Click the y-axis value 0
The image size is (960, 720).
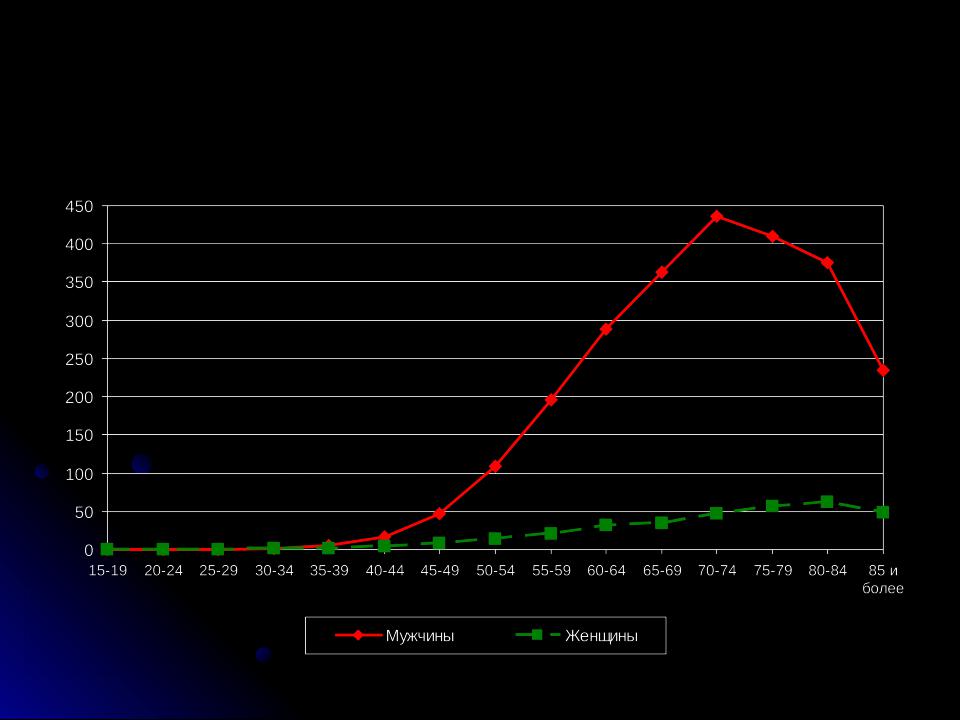coord(89,550)
